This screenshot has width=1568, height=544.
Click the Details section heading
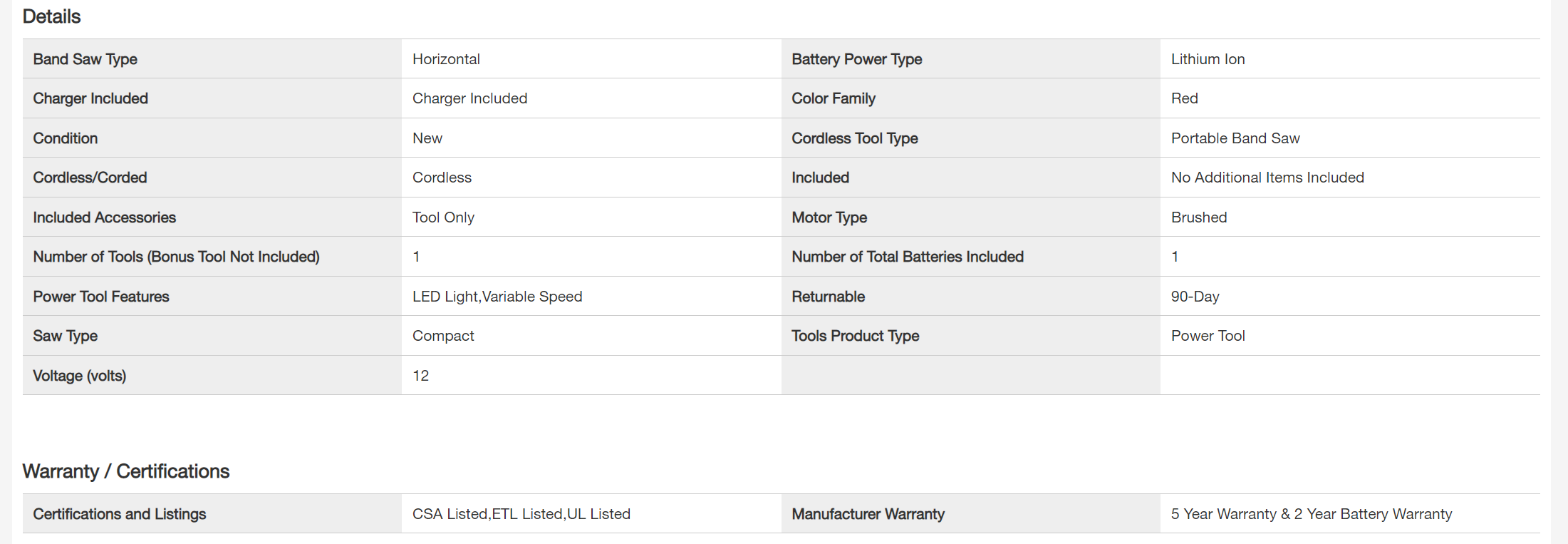[x=51, y=16]
